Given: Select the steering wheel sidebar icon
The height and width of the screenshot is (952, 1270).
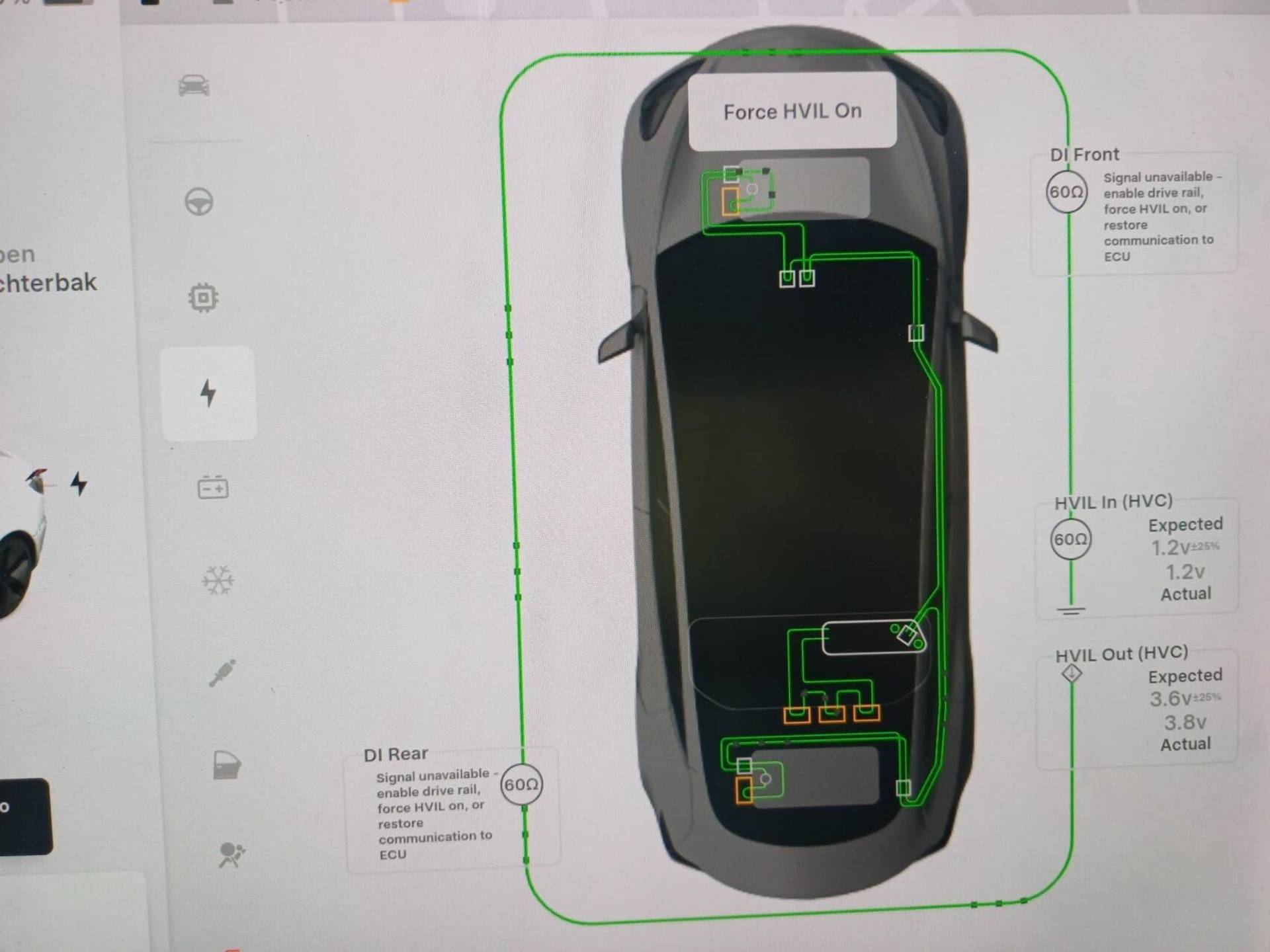Looking at the screenshot, I should [x=198, y=202].
